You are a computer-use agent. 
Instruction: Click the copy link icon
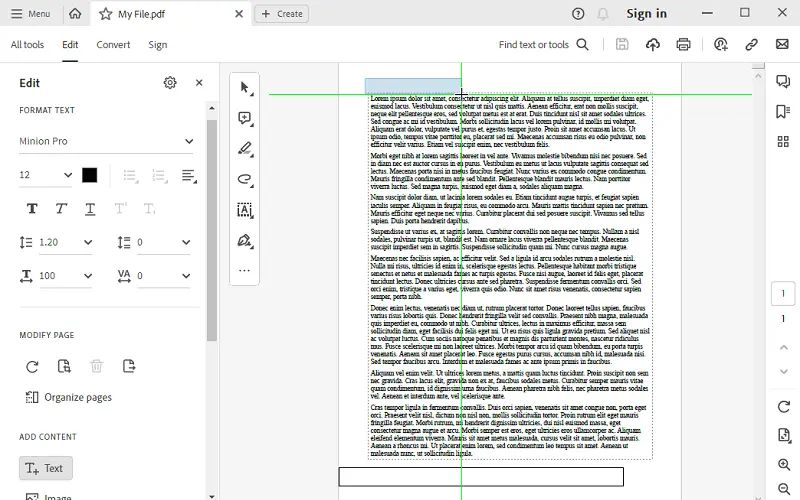(x=751, y=44)
